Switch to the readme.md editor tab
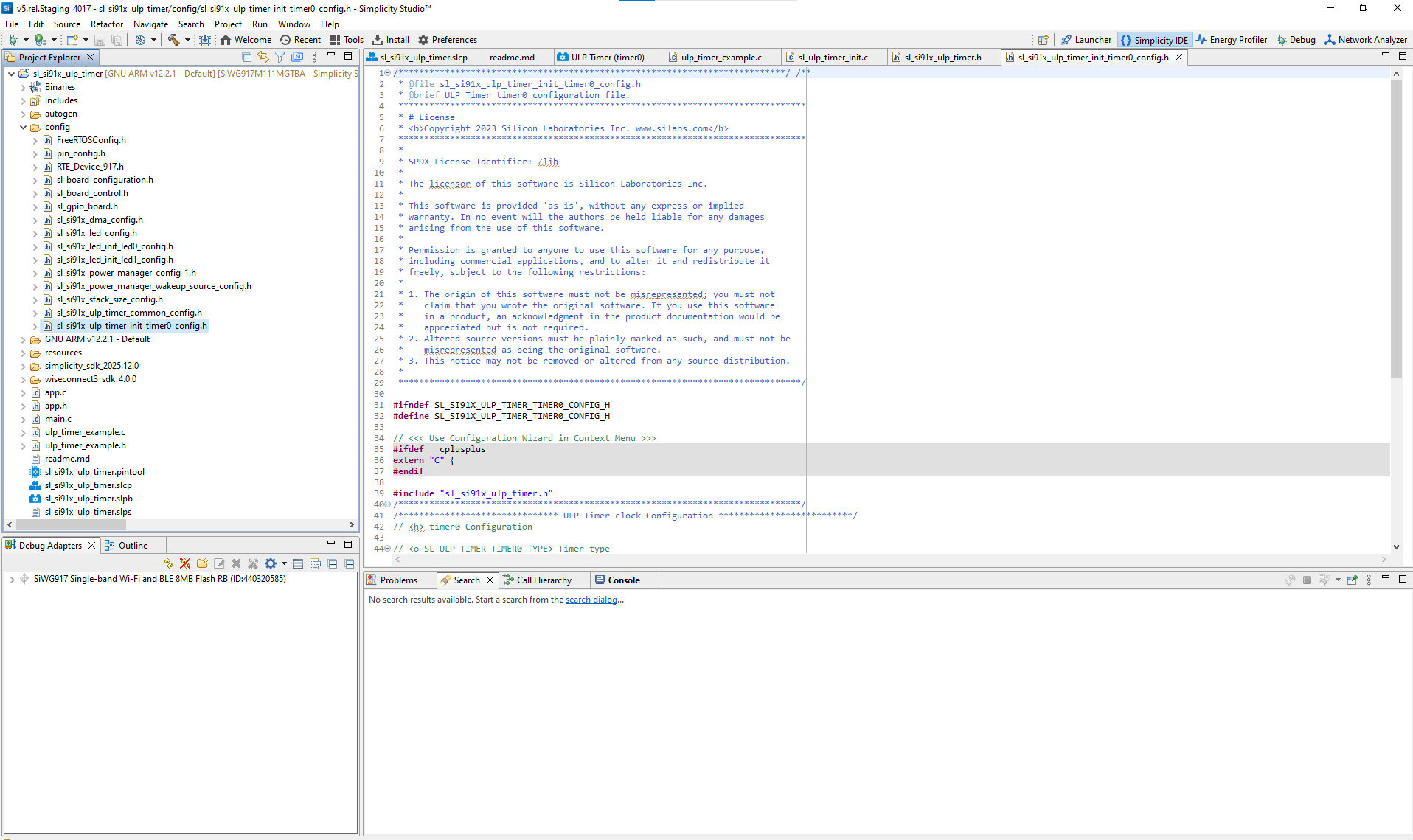This screenshot has width=1413, height=840. [518, 56]
